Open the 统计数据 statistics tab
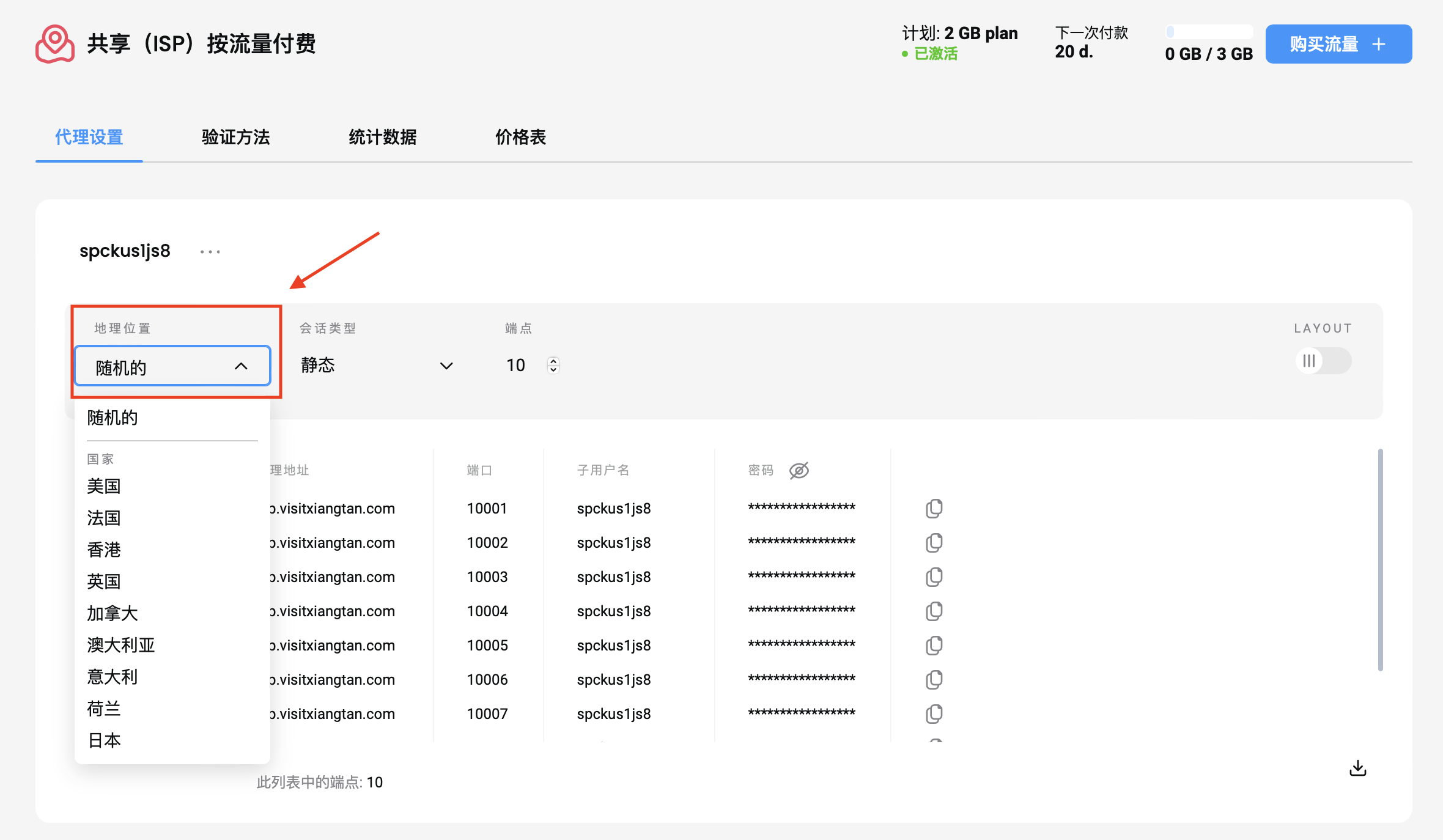1443x840 pixels. [x=383, y=137]
